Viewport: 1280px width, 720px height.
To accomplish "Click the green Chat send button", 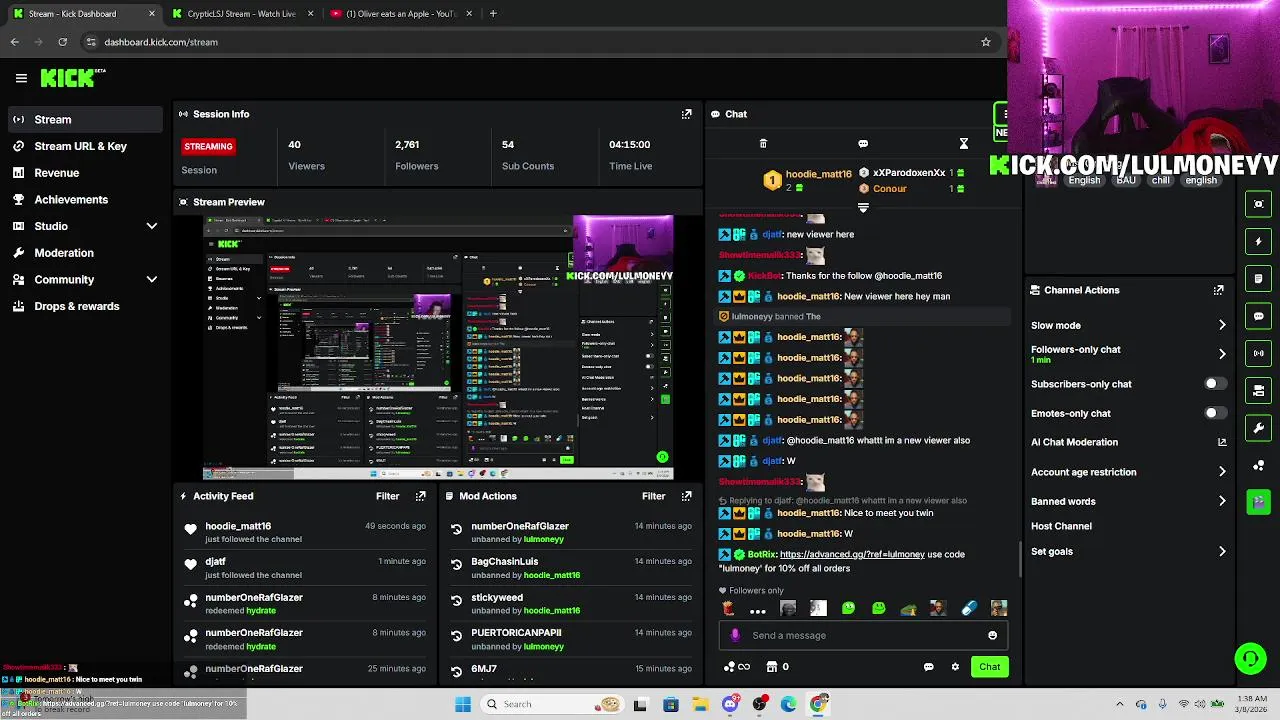I will point(989,667).
